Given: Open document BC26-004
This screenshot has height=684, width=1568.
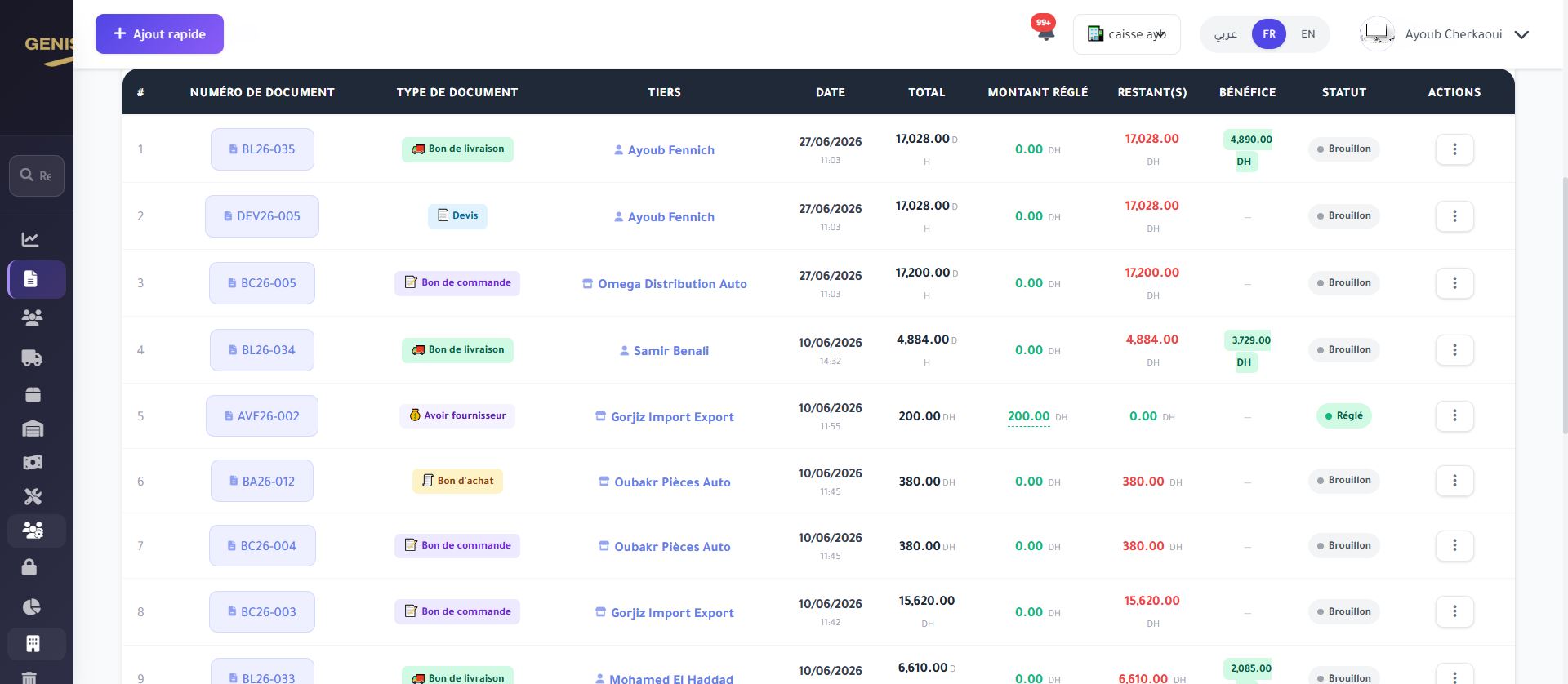Looking at the screenshot, I should (x=262, y=546).
